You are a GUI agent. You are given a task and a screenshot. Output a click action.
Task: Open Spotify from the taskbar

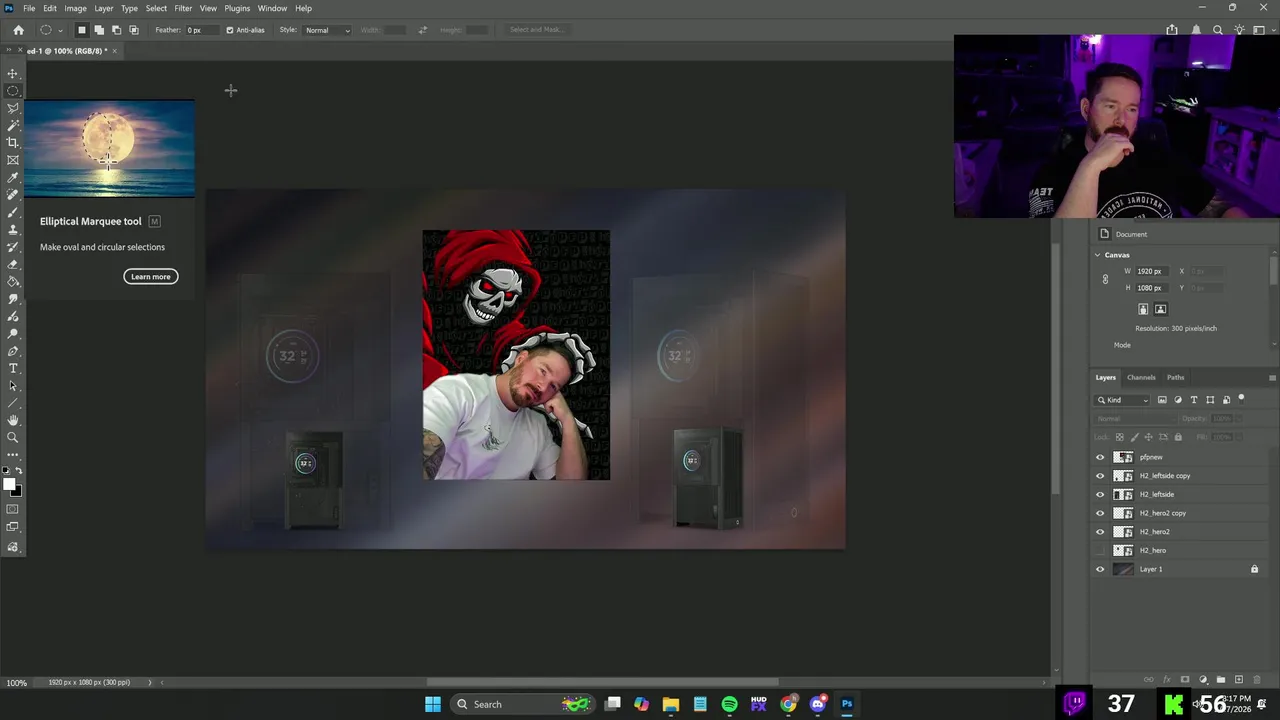click(x=729, y=704)
